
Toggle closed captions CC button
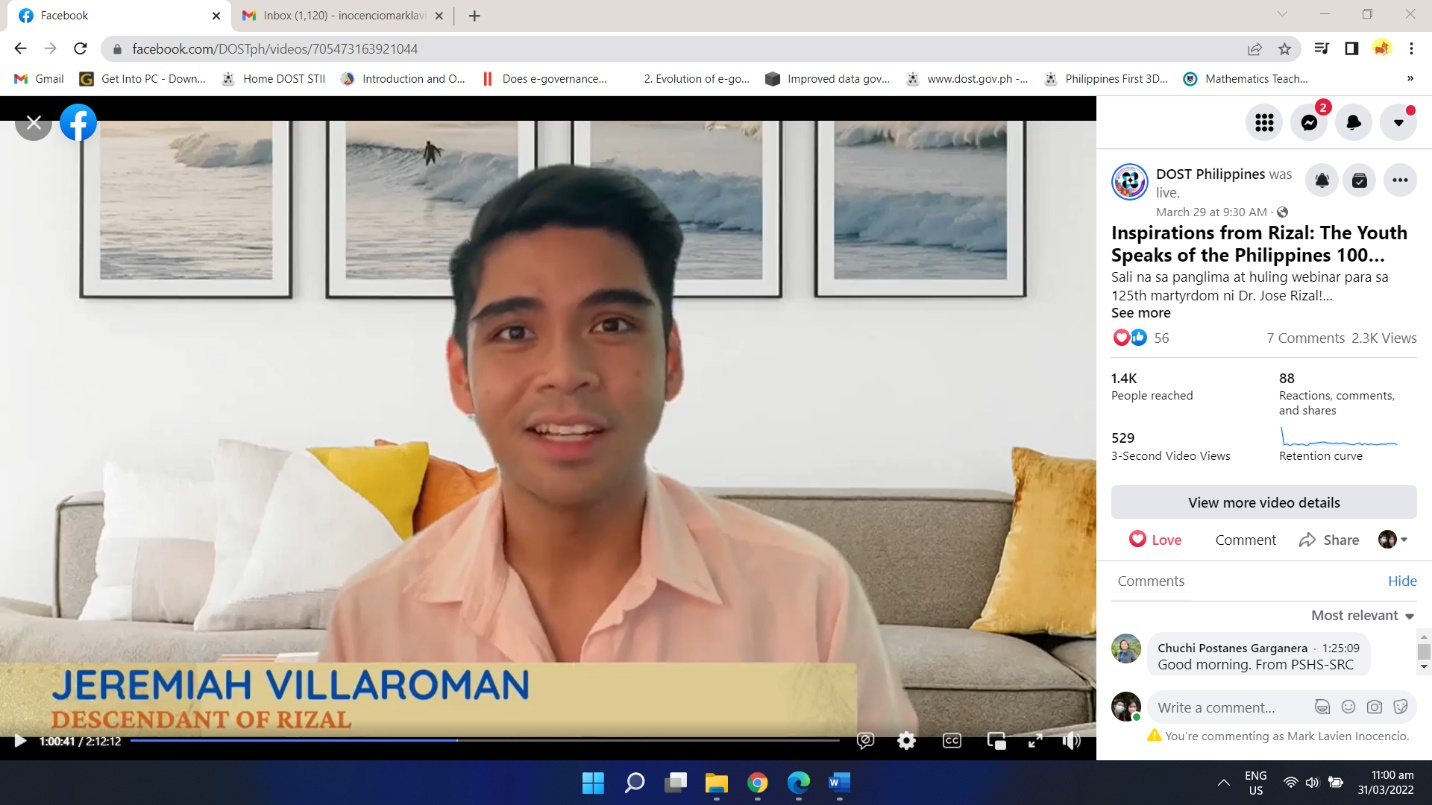[x=952, y=741]
